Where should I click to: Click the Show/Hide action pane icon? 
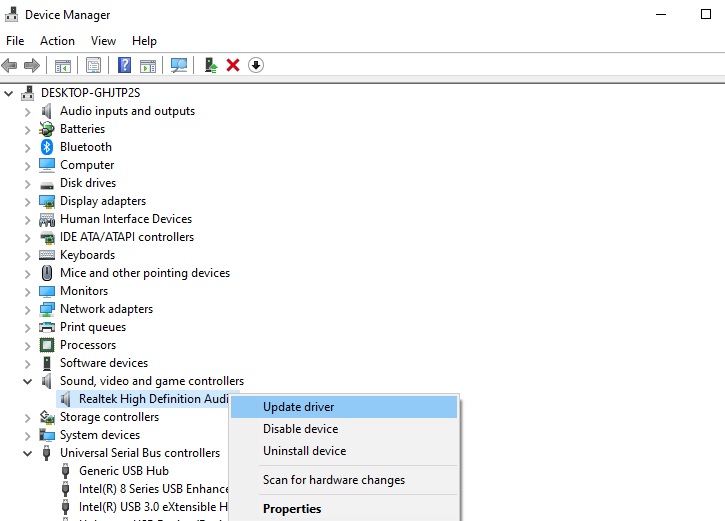click(148, 66)
